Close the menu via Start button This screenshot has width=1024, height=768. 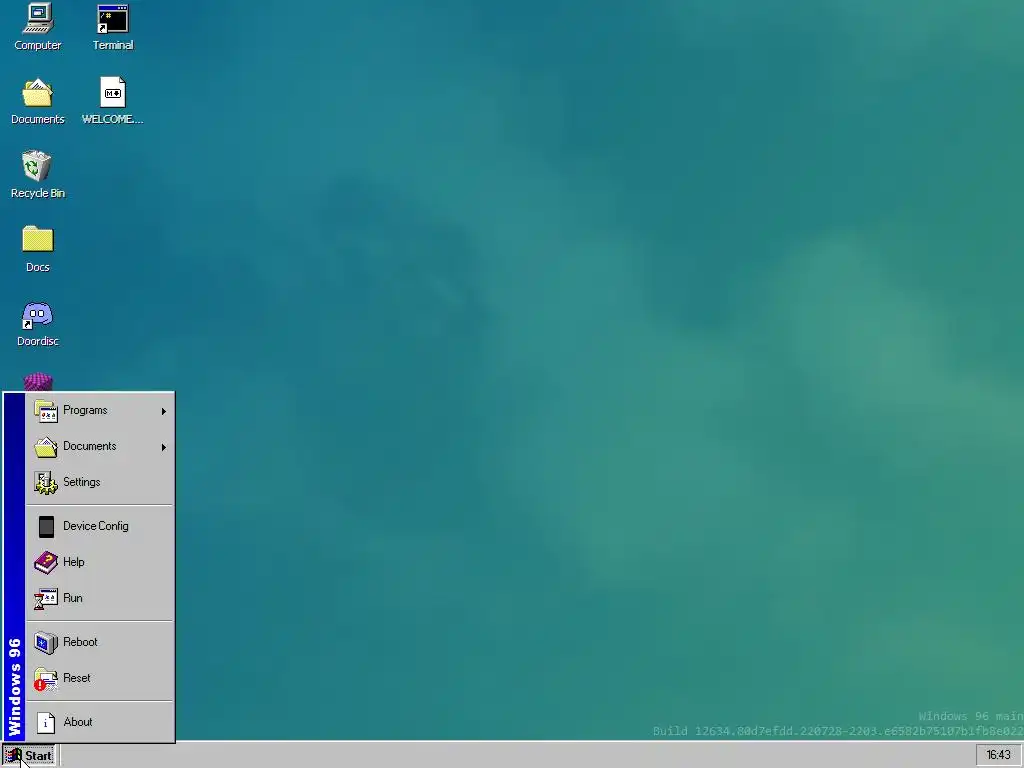pyautogui.click(x=29, y=756)
